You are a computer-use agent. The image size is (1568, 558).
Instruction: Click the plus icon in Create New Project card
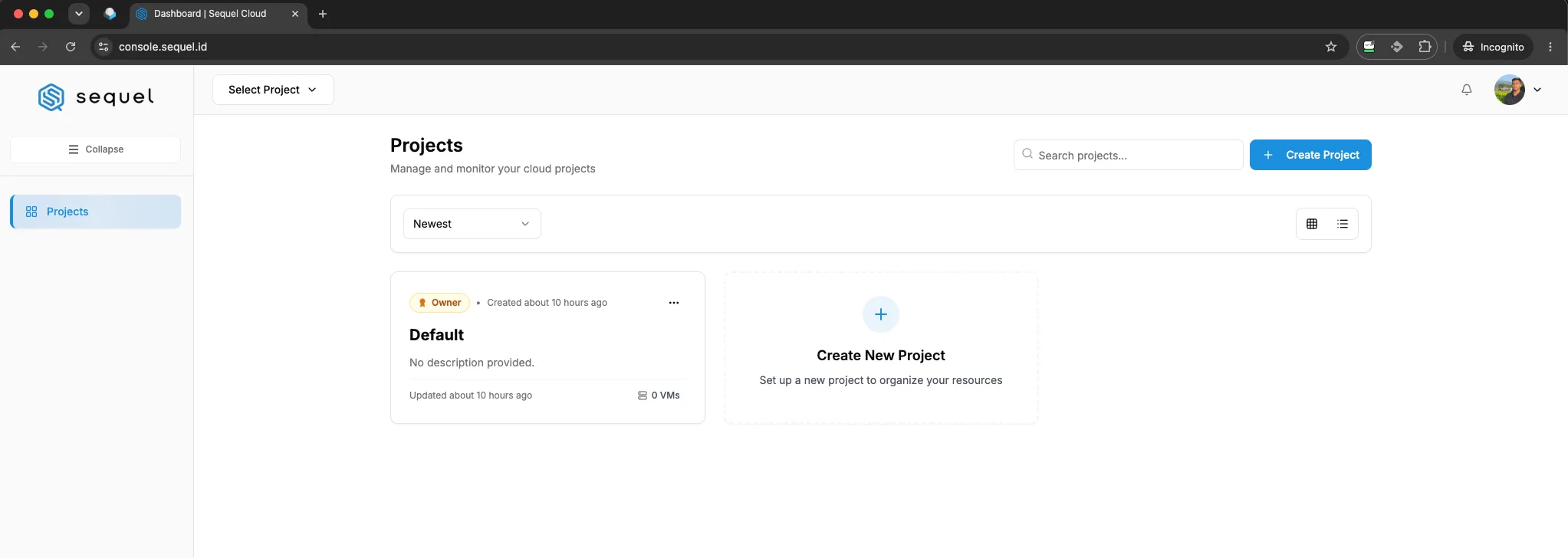[880, 314]
